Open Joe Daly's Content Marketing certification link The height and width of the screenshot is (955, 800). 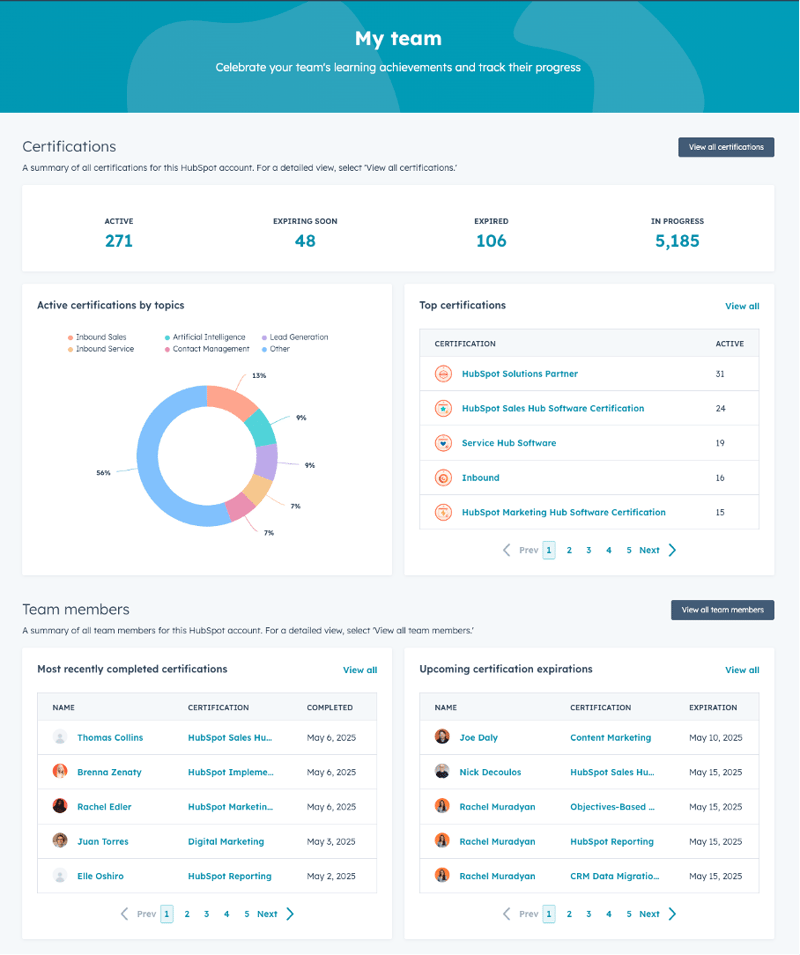point(611,738)
